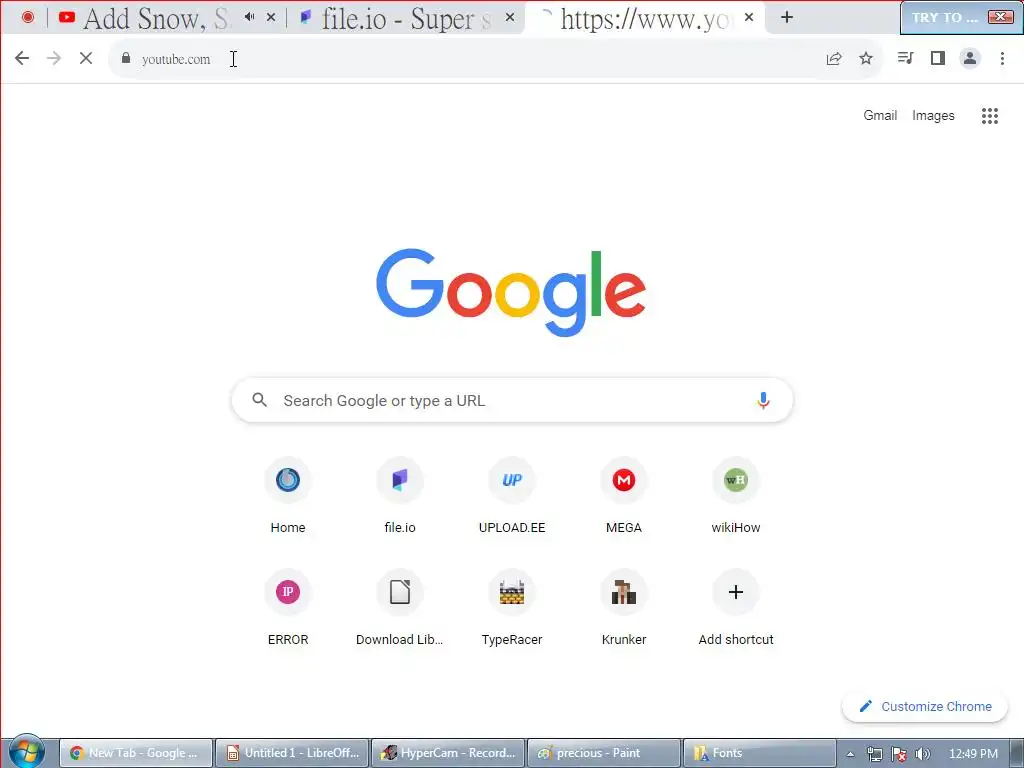This screenshot has height=768, width=1024.
Task: Open the Download Lib... shortcut
Action: point(400,607)
